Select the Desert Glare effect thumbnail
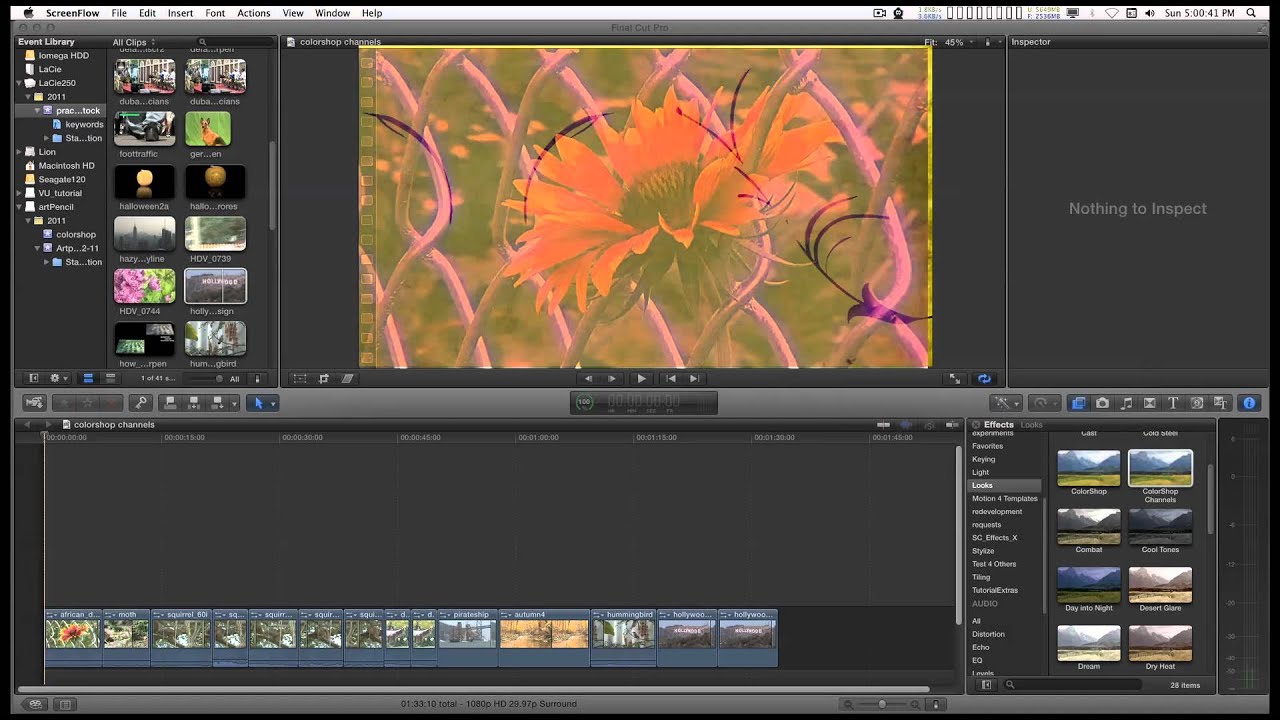This screenshot has width=1280, height=720. 1160,585
